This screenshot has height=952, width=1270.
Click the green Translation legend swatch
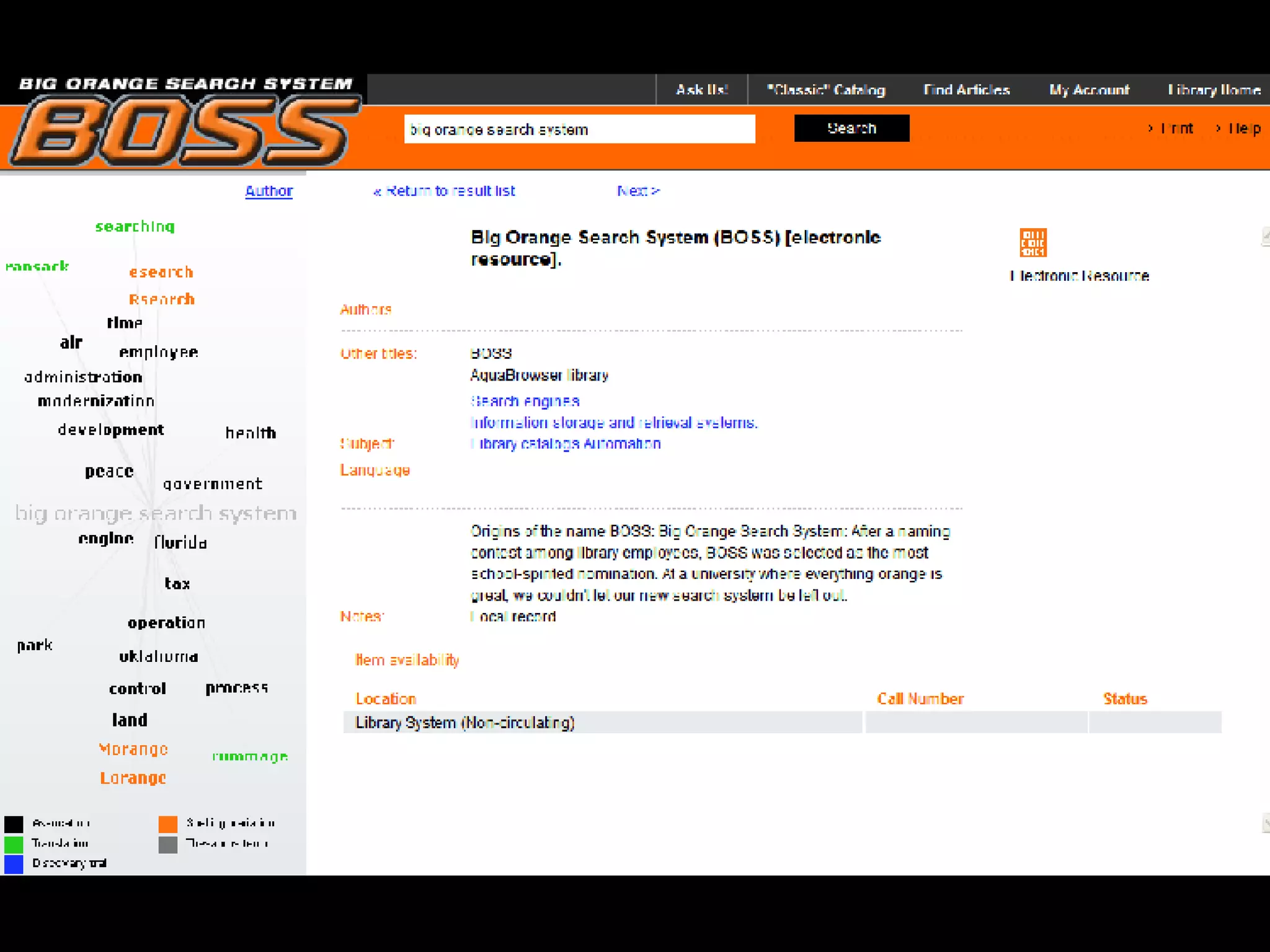pyautogui.click(x=14, y=844)
